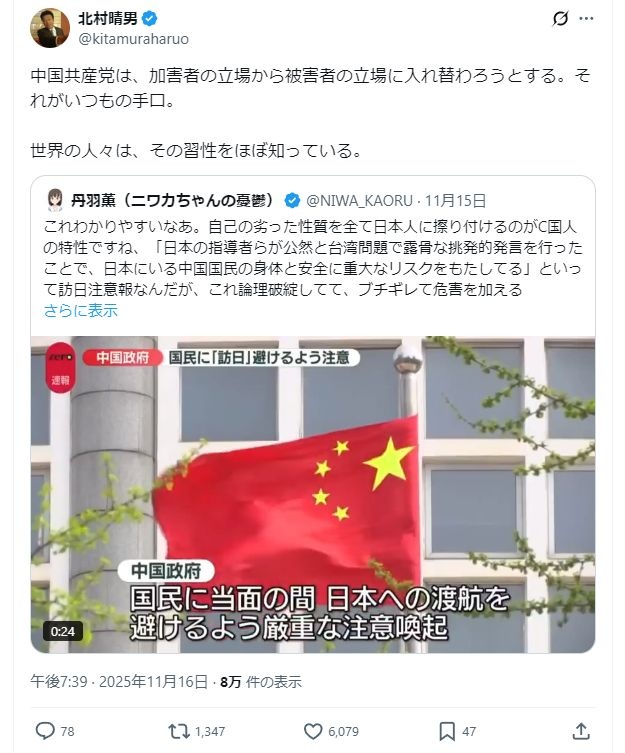Click the @NIWA_KAORU handle
Image resolution: width=625 pixels, height=753 pixels.
click(359, 200)
